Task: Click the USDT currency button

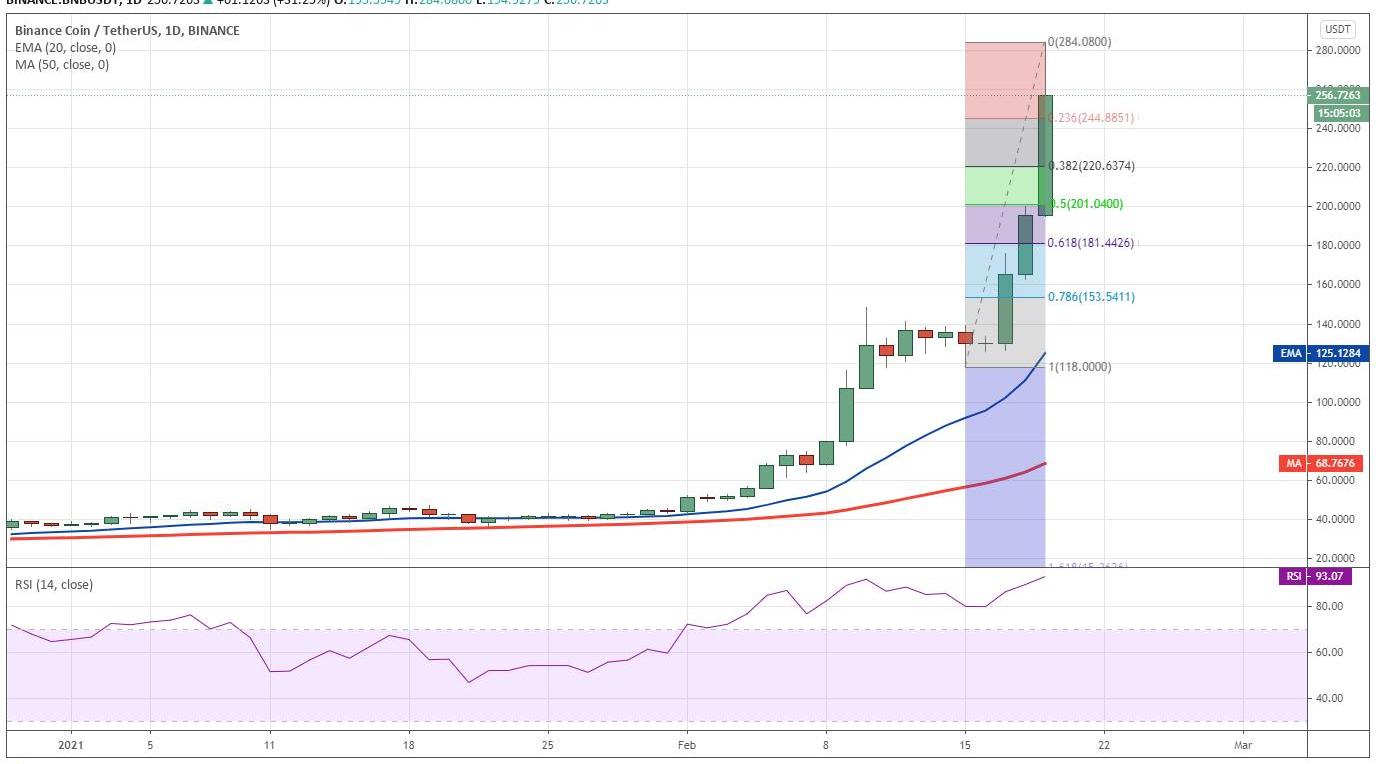Action: (x=1336, y=29)
